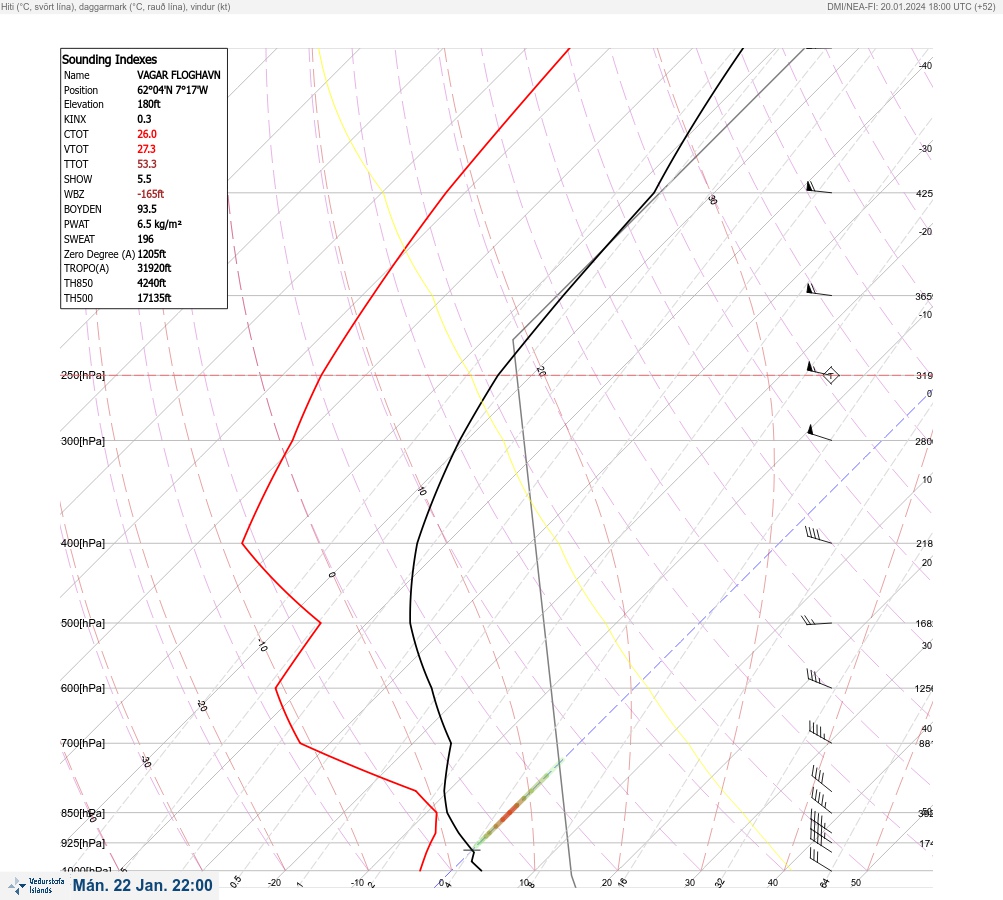
Task: Click the right-axis label 319
Action: [924, 375]
